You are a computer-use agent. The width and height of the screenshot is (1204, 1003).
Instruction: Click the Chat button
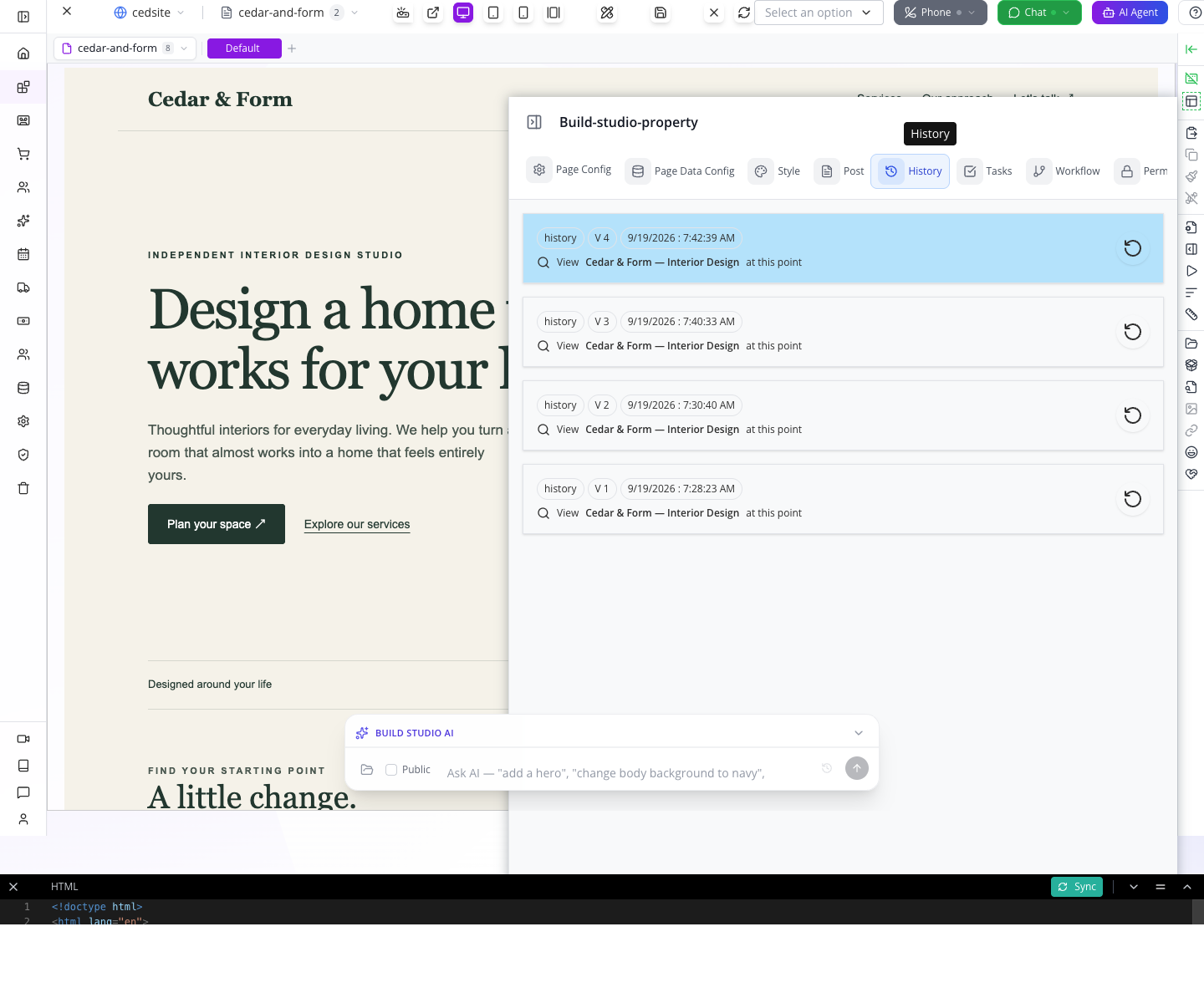(x=1039, y=13)
